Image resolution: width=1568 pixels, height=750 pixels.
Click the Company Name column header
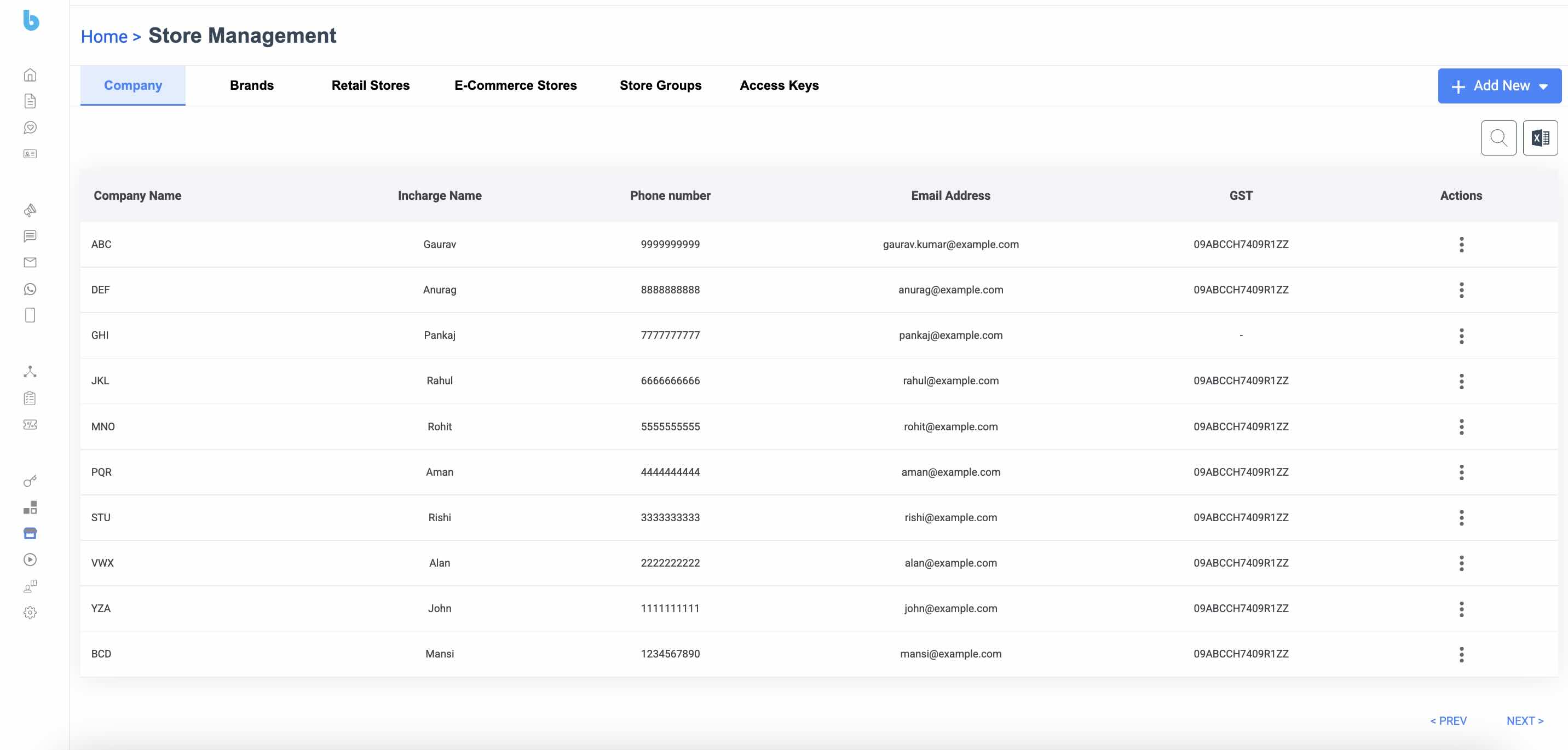(x=137, y=195)
